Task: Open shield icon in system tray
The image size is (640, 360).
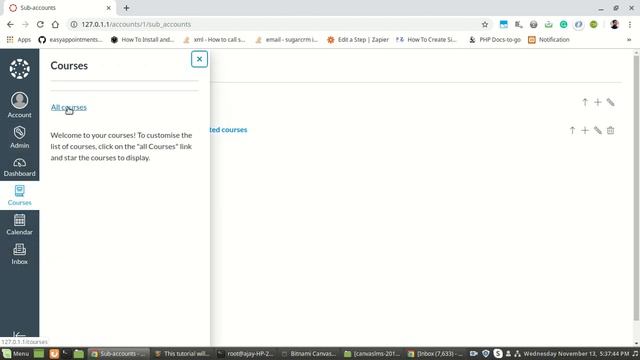Action: click(486, 353)
